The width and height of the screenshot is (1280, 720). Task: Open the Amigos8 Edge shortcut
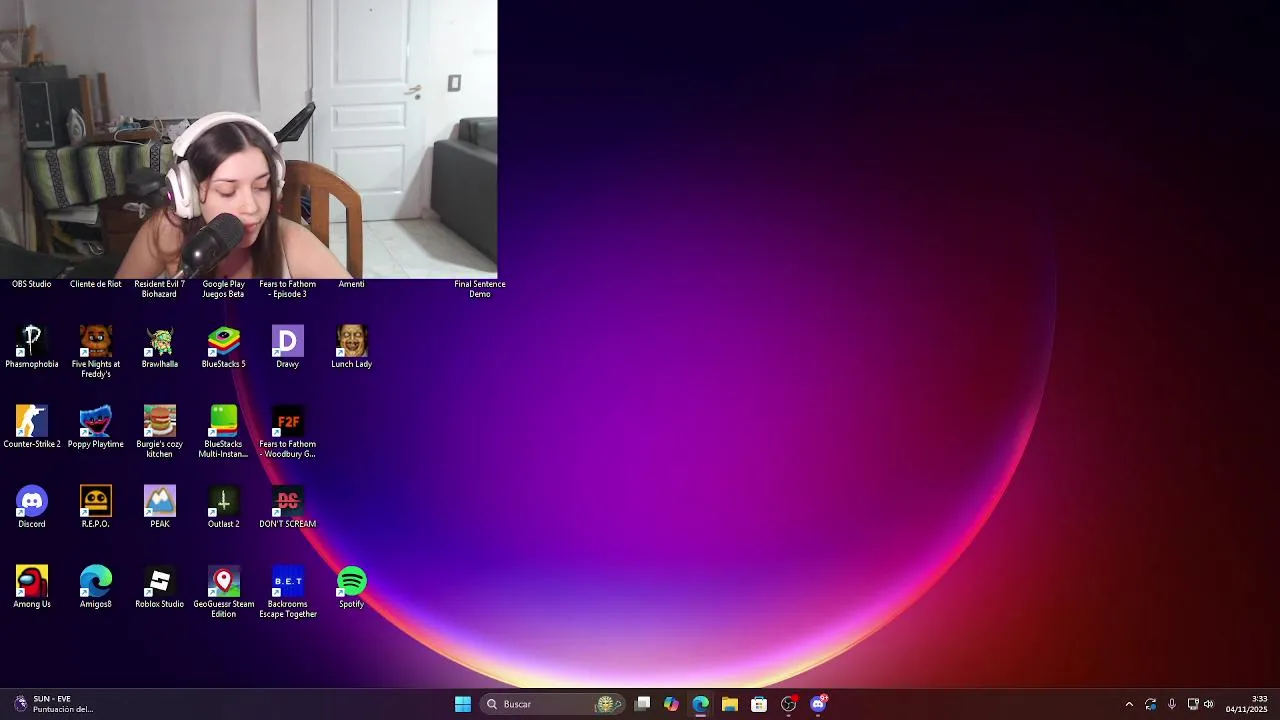[96, 587]
